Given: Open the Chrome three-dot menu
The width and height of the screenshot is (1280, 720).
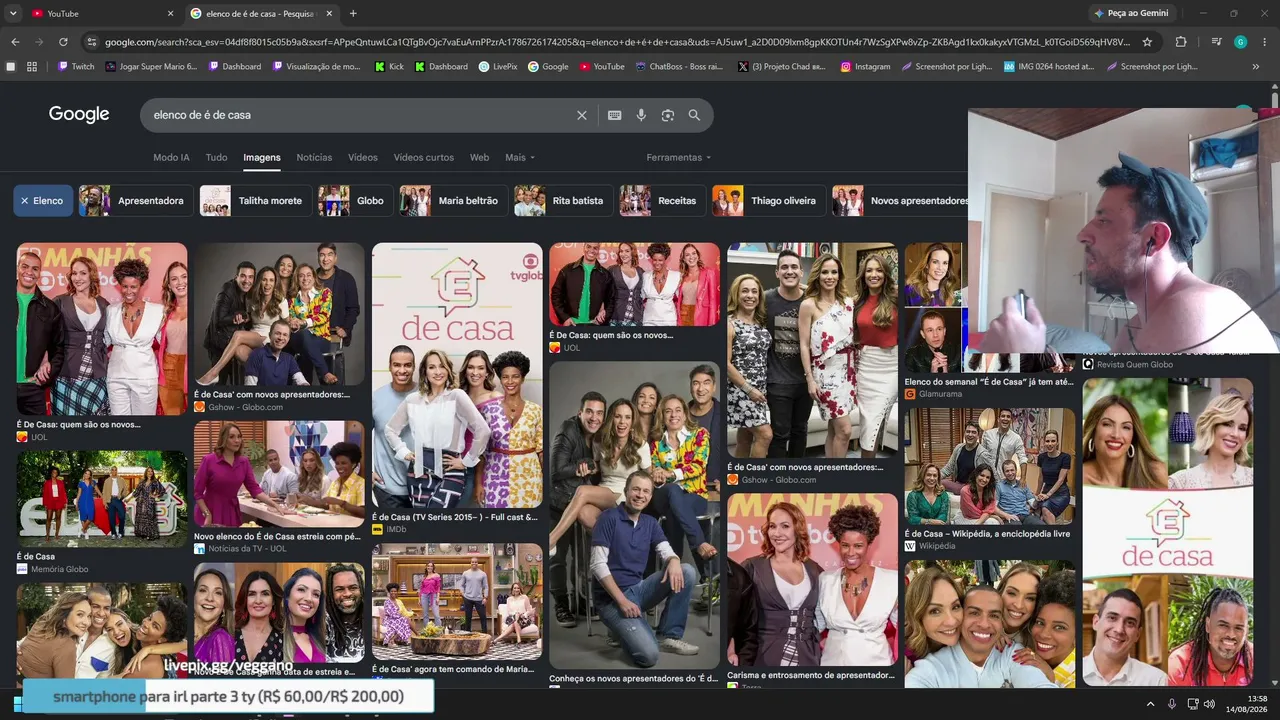Looking at the screenshot, I should click(x=1265, y=42).
